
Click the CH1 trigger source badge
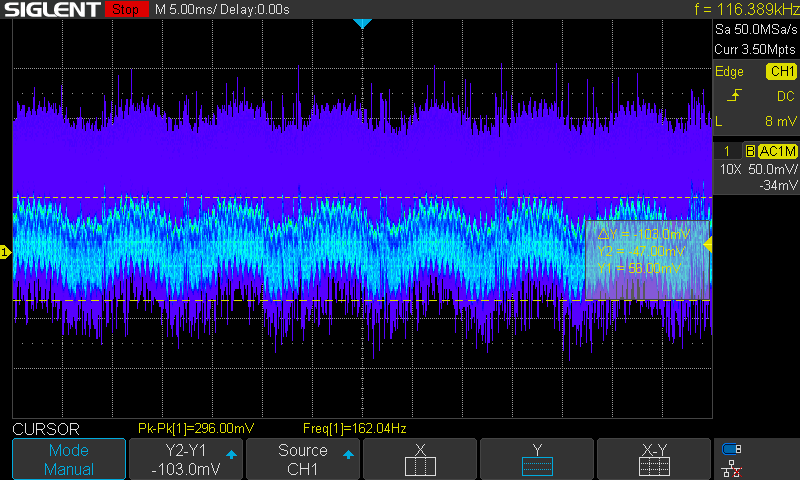tap(780, 71)
